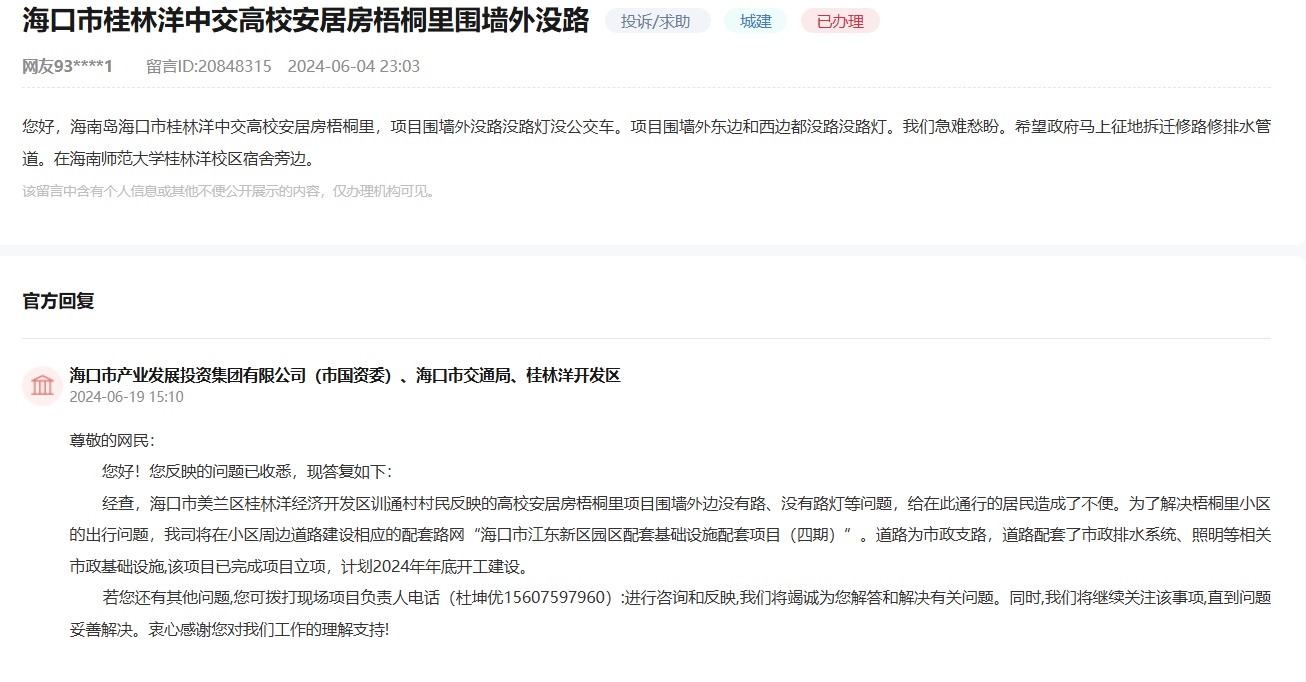Click the 留言ID:20848315 text
Screen dimensions: 1306x682
[x=208, y=66]
